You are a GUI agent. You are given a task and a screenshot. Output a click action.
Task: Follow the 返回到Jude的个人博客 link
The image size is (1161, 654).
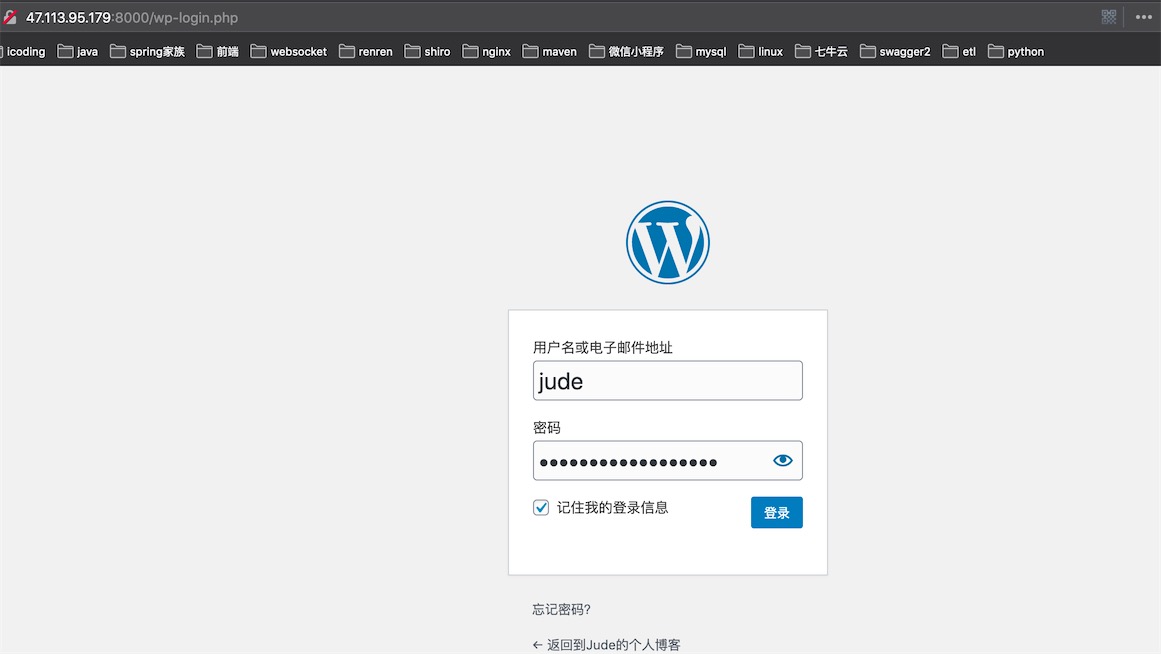click(x=606, y=644)
